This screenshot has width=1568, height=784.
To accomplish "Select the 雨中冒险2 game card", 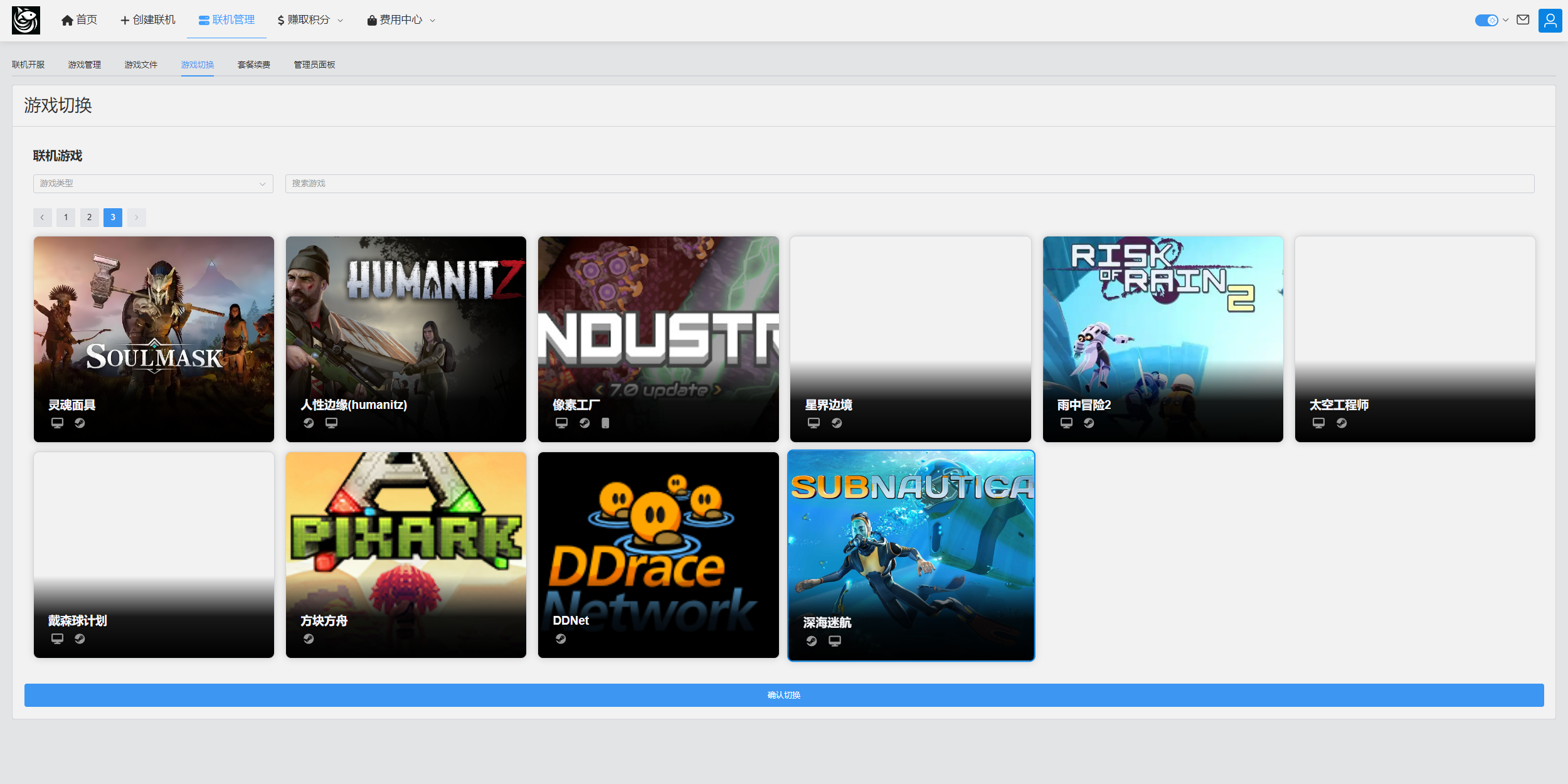I will (x=1163, y=339).
